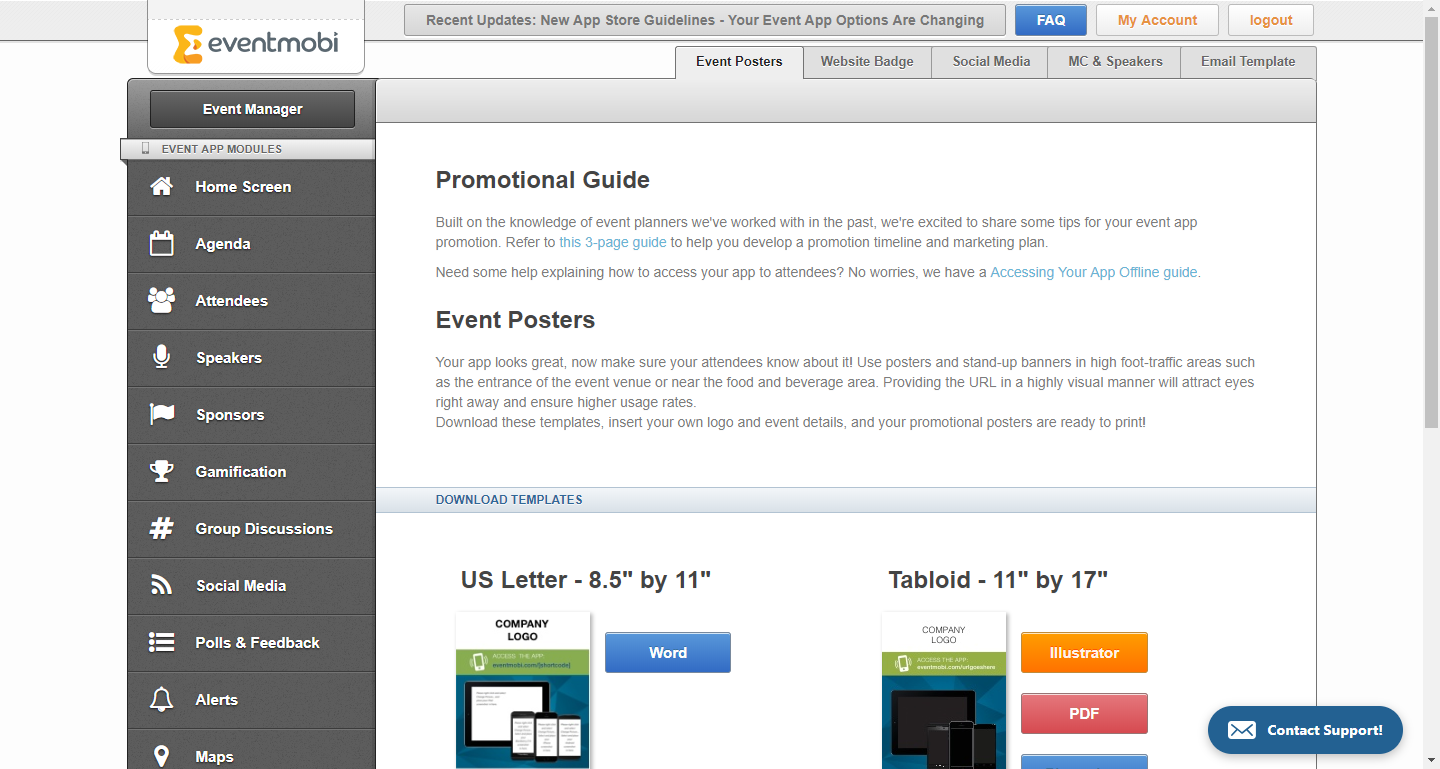Image resolution: width=1440 pixels, height=769 pixels.
Task: Click the Event Manager button
Action: click(252, 109)
